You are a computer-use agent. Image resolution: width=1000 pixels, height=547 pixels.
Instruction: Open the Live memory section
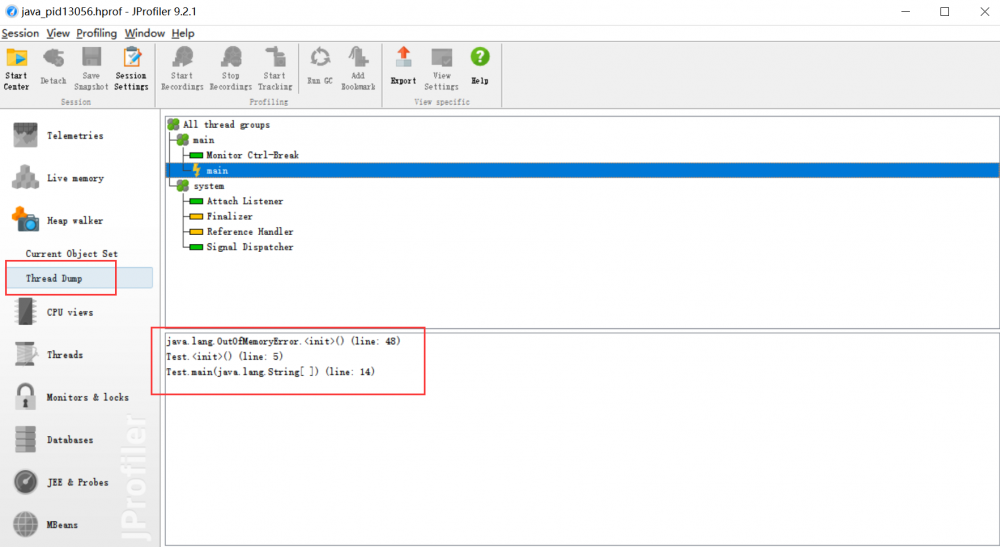(57, 178)
